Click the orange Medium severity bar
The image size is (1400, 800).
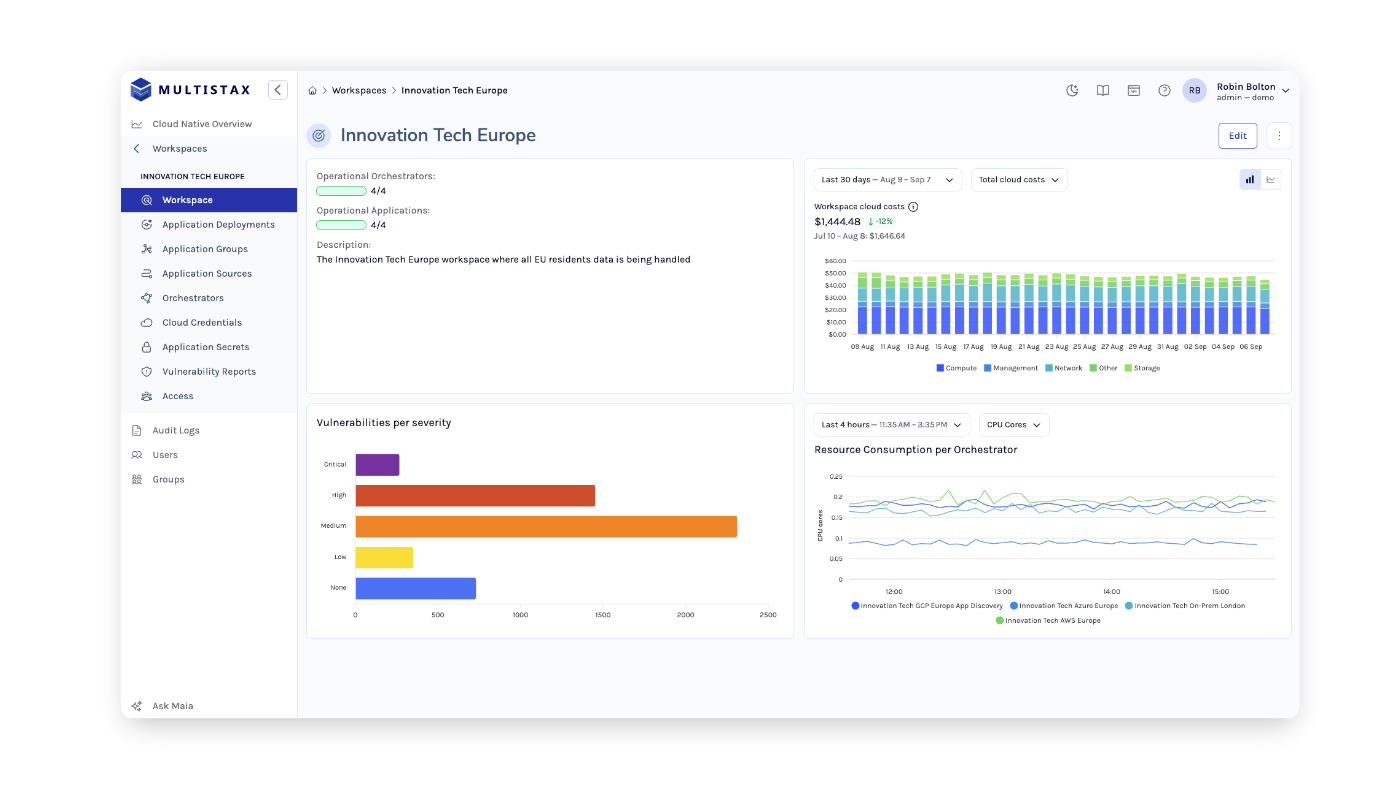(x=546, y=527)
